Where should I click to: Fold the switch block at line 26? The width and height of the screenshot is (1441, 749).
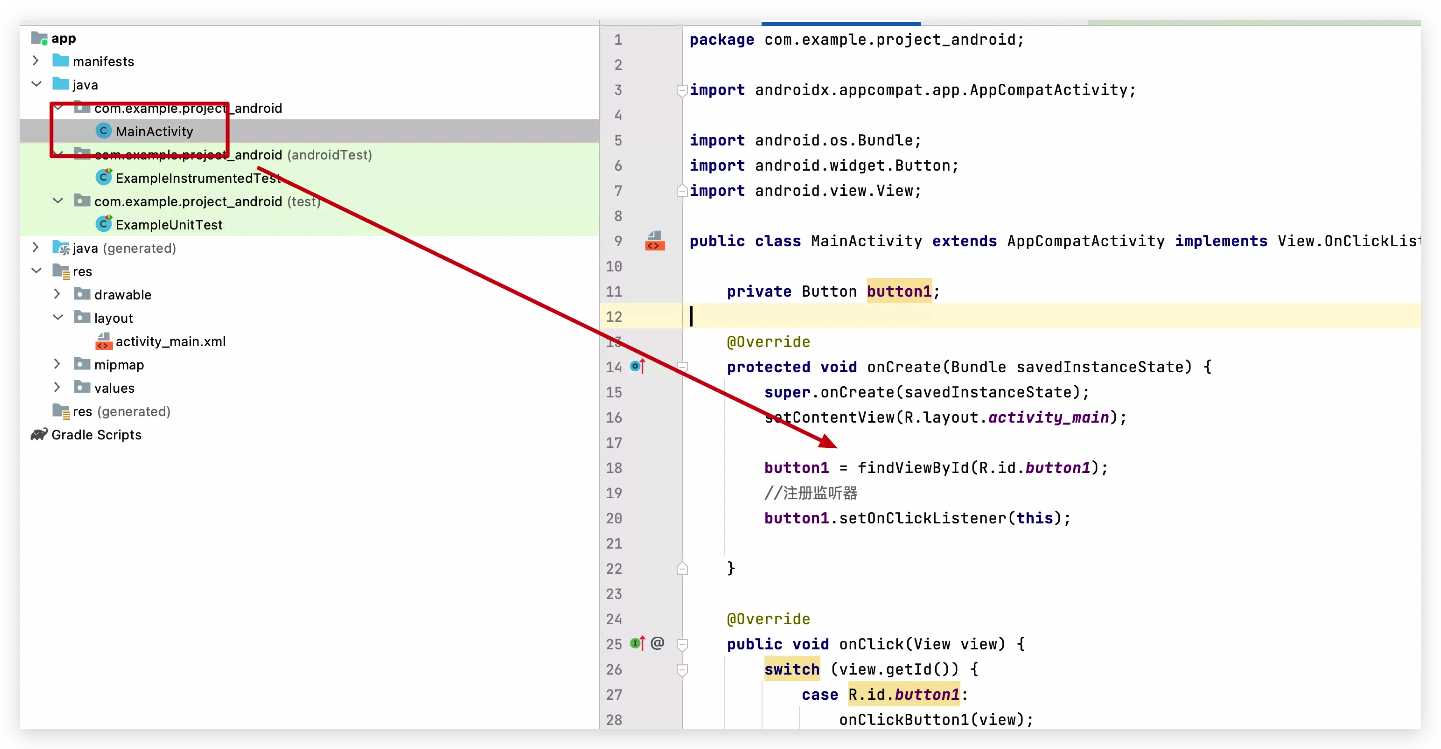click(682, 669)
